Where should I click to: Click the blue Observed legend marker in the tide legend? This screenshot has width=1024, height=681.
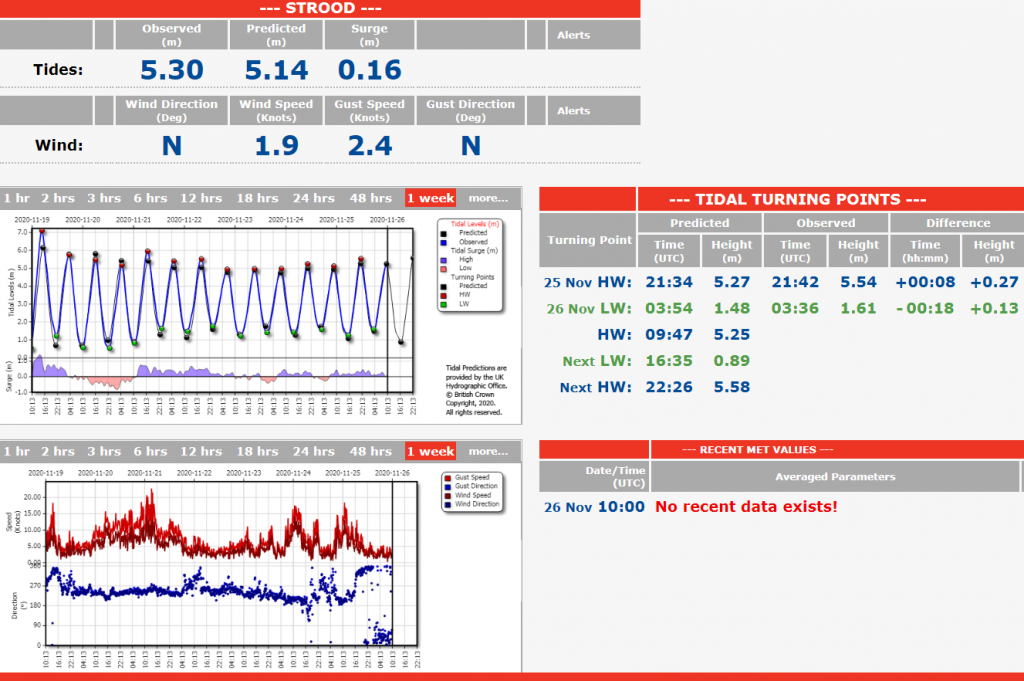click(x=441, y=241)
